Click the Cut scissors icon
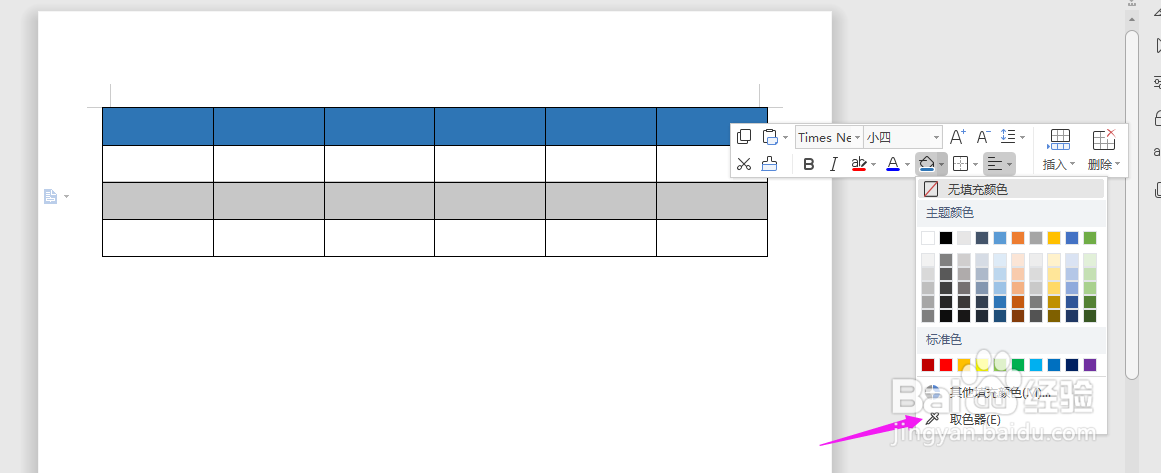 point(744,164)
